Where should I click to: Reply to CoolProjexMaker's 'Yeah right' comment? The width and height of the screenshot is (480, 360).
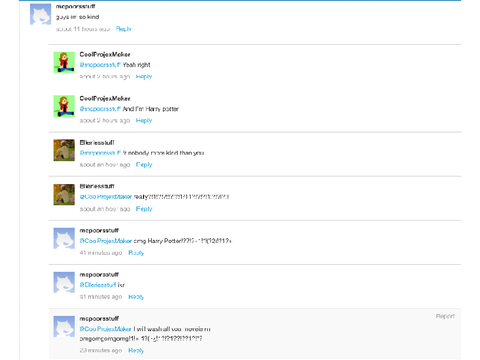click(x=144, y=76)
